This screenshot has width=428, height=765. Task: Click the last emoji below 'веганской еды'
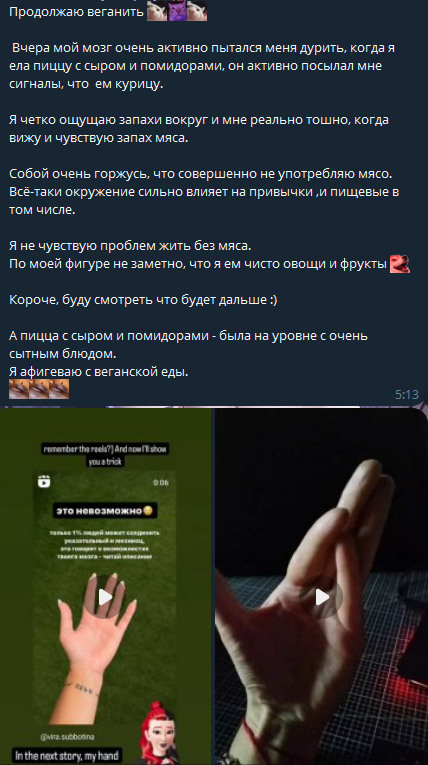click(x=59, y=389)
